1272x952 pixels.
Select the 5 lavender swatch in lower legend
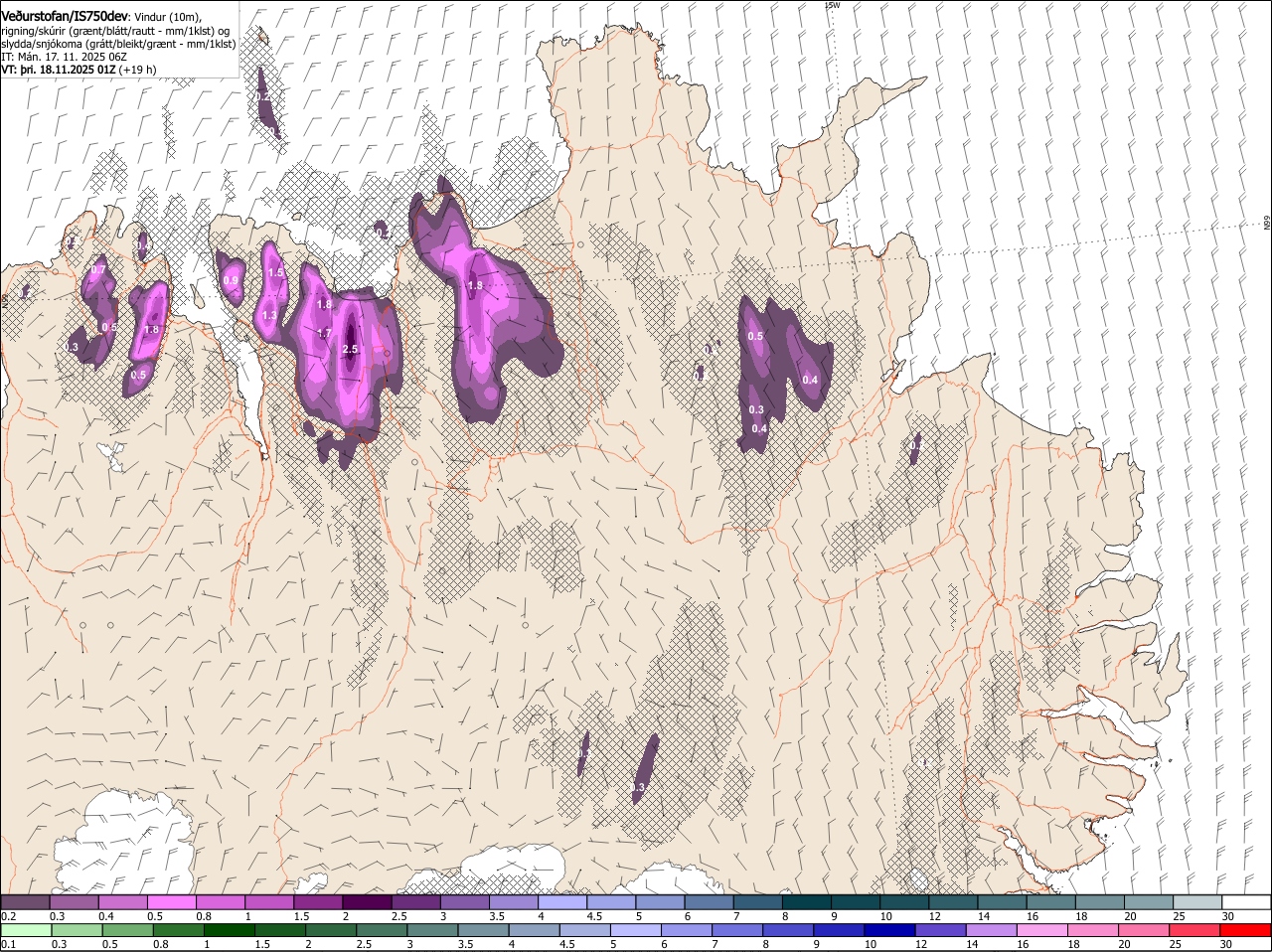point(635,930)
